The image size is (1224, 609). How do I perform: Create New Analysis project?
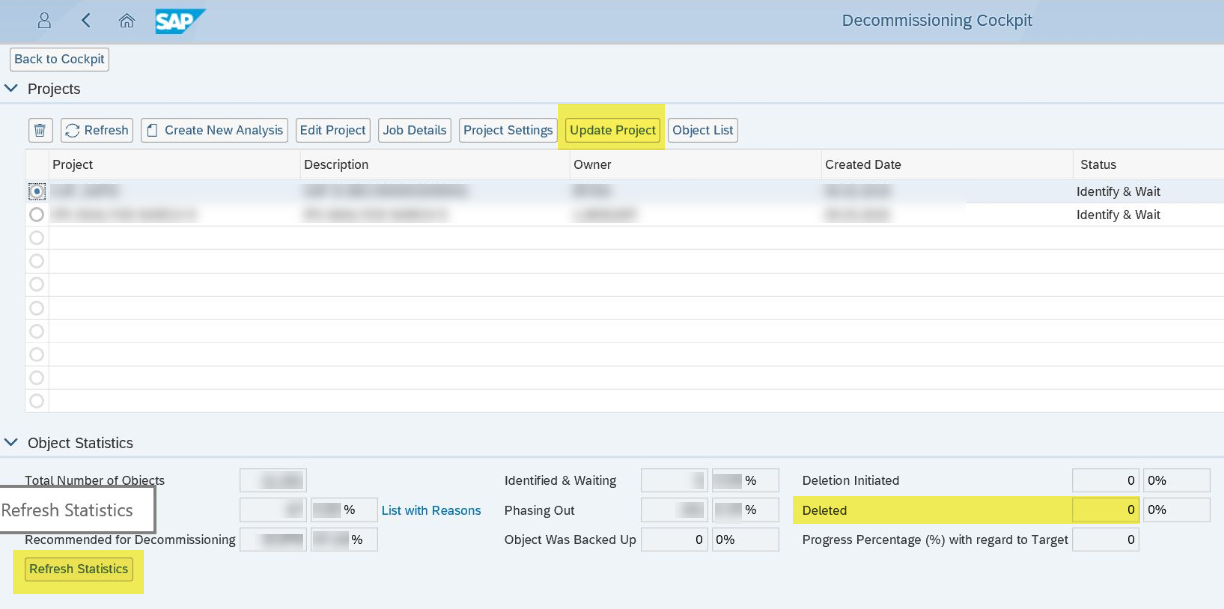tap(214, 130)
